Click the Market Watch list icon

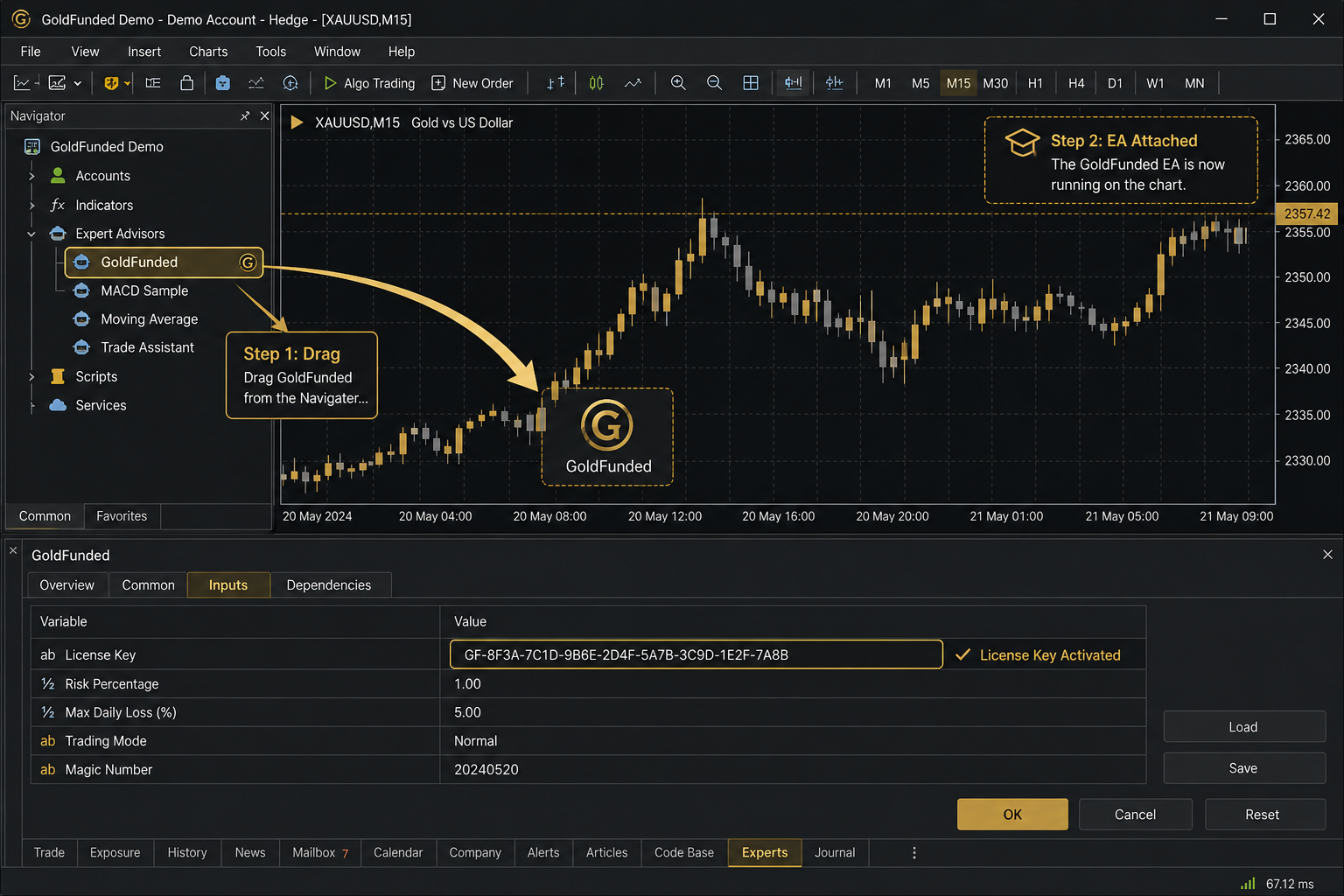tap(153, 83)
